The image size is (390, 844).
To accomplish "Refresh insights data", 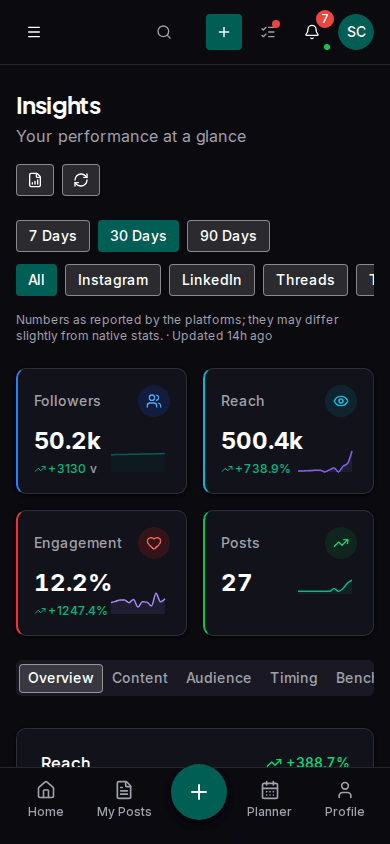I will point(81,180).
